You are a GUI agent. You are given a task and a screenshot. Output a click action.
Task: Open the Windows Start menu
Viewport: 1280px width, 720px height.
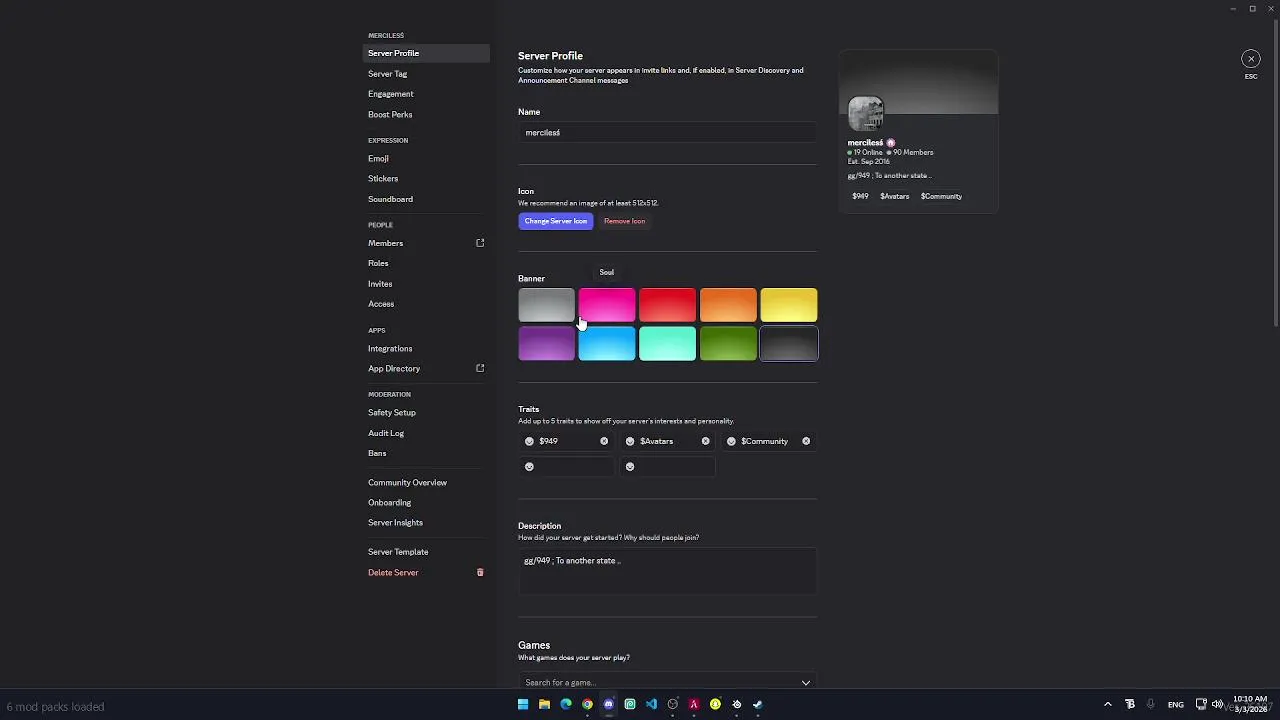(523, 704)
